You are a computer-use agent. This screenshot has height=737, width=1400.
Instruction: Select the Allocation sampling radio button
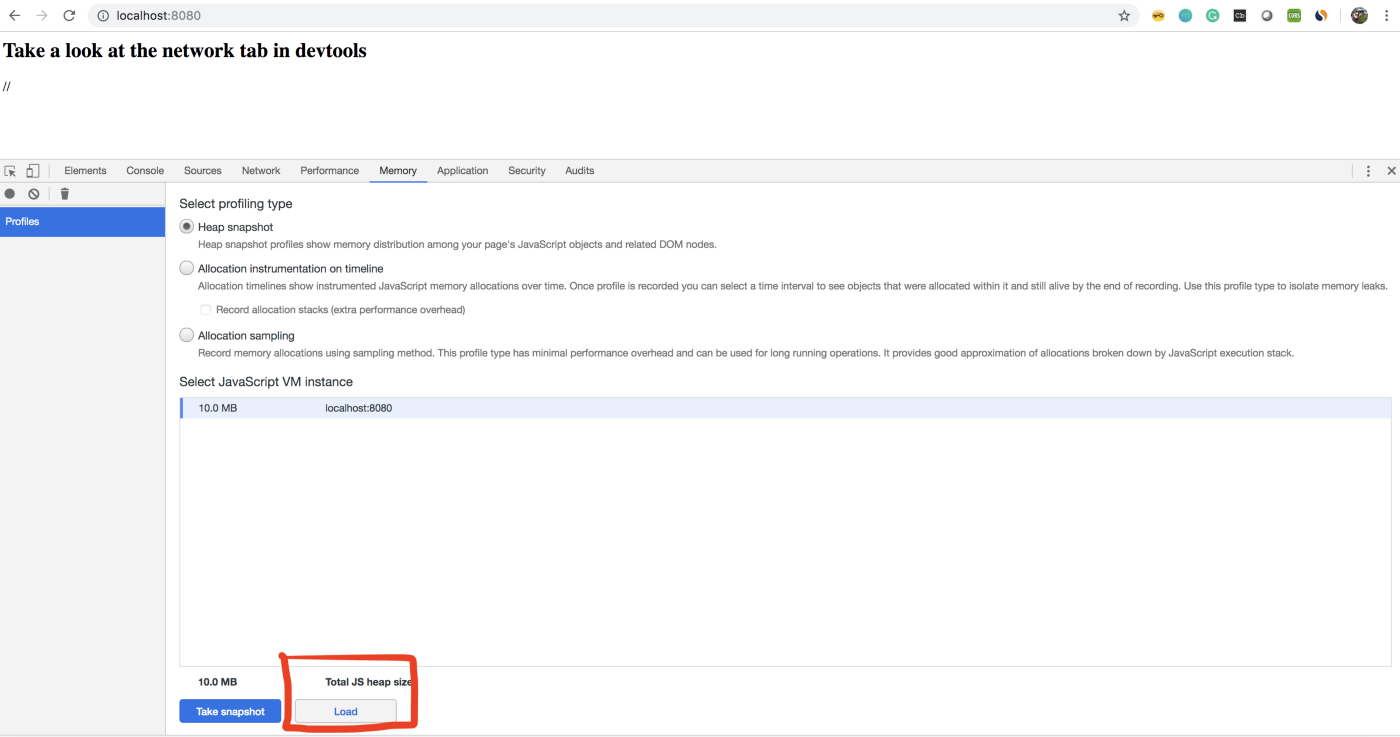[x=186, y=335]
